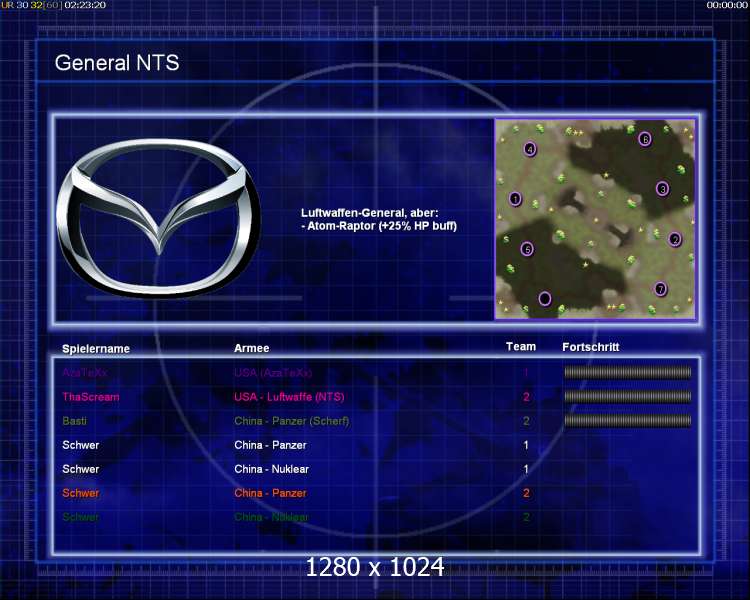Click the "Luftwaffen-General, aber:" description line
This screenshot has height=600, width=750.
(369, 213)
